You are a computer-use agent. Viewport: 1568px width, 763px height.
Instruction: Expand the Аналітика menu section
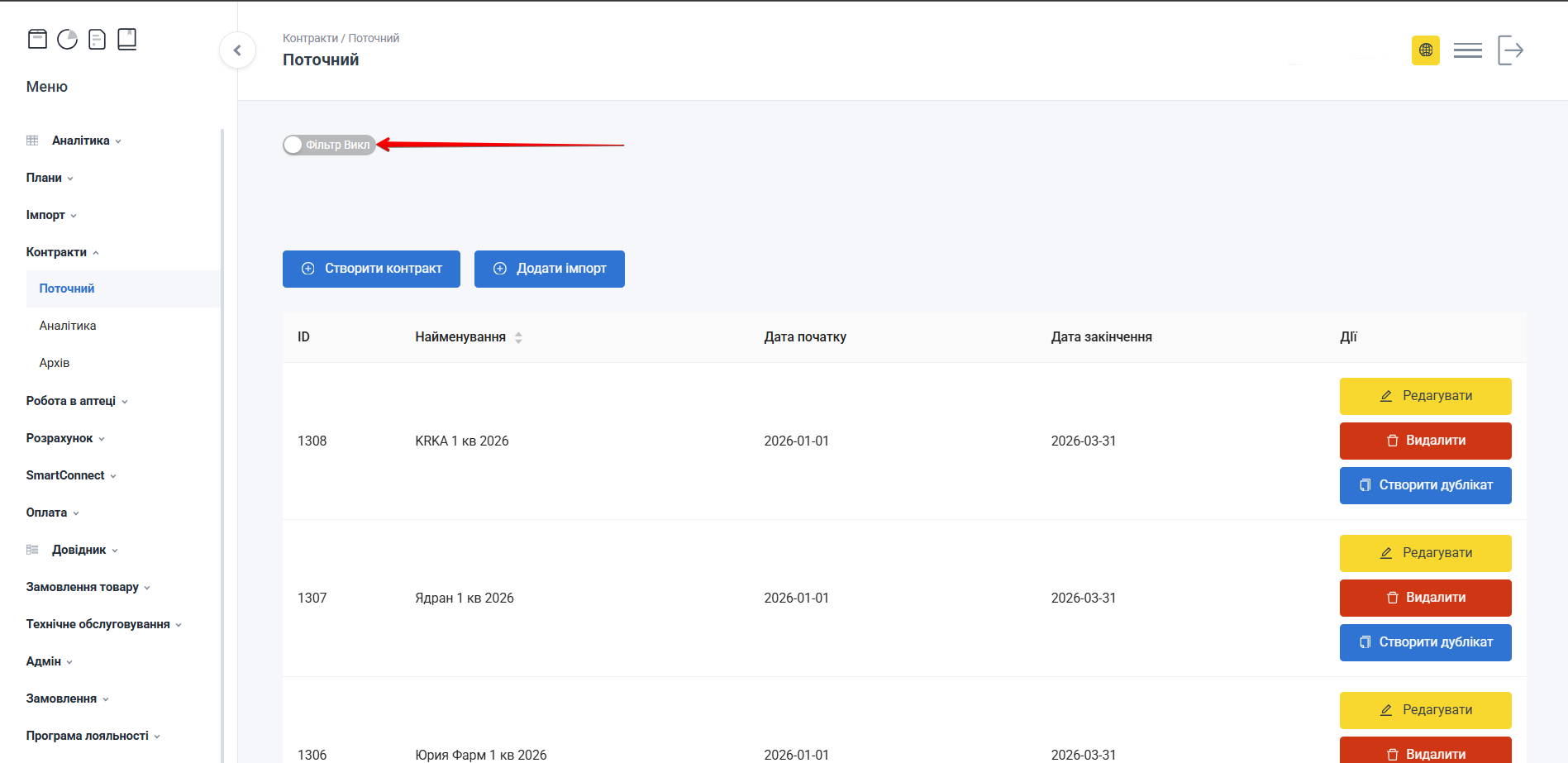click(81, 141)
